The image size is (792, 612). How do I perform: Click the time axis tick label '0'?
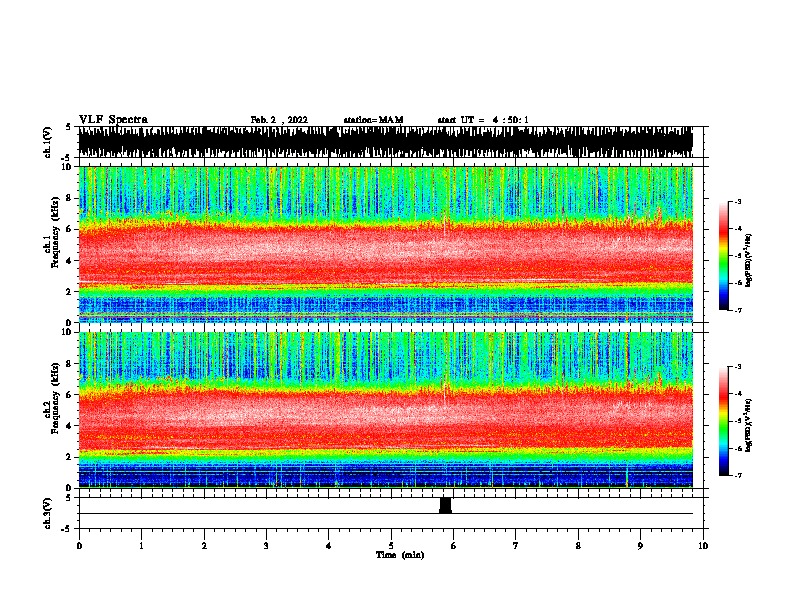tap(79, 545)
